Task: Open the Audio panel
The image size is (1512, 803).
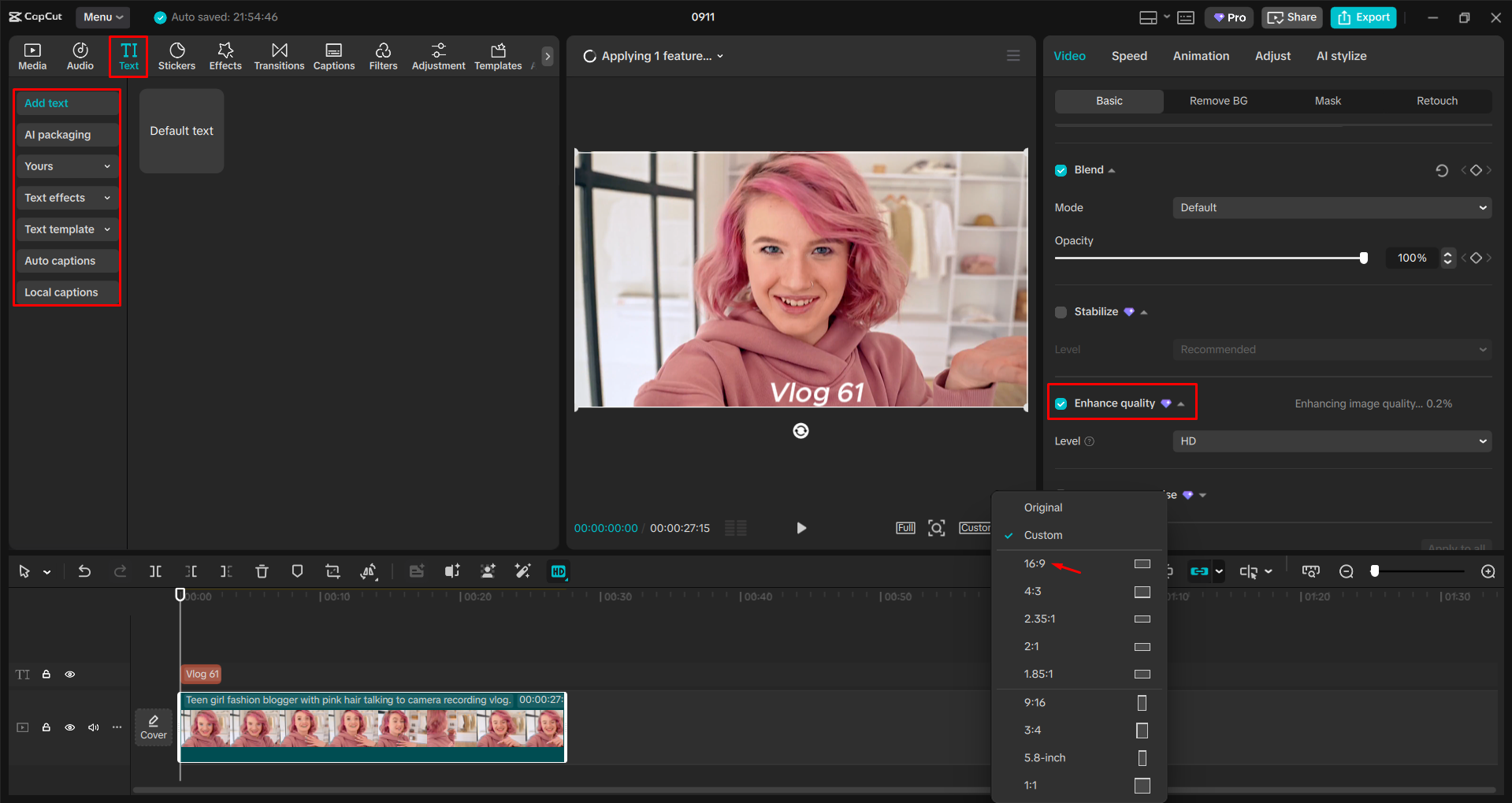Action: coord(80,55)
